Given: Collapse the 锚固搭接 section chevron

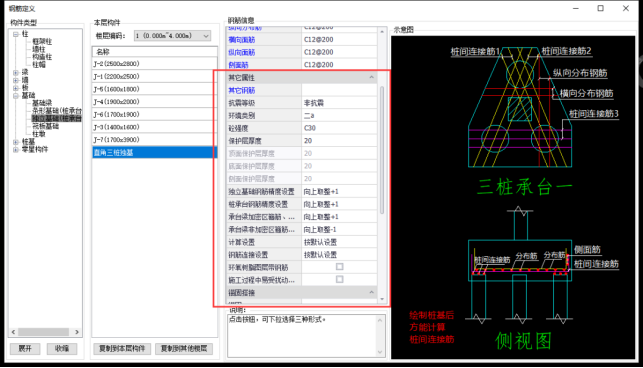Looking at the screenshot, I should [372, 292].
